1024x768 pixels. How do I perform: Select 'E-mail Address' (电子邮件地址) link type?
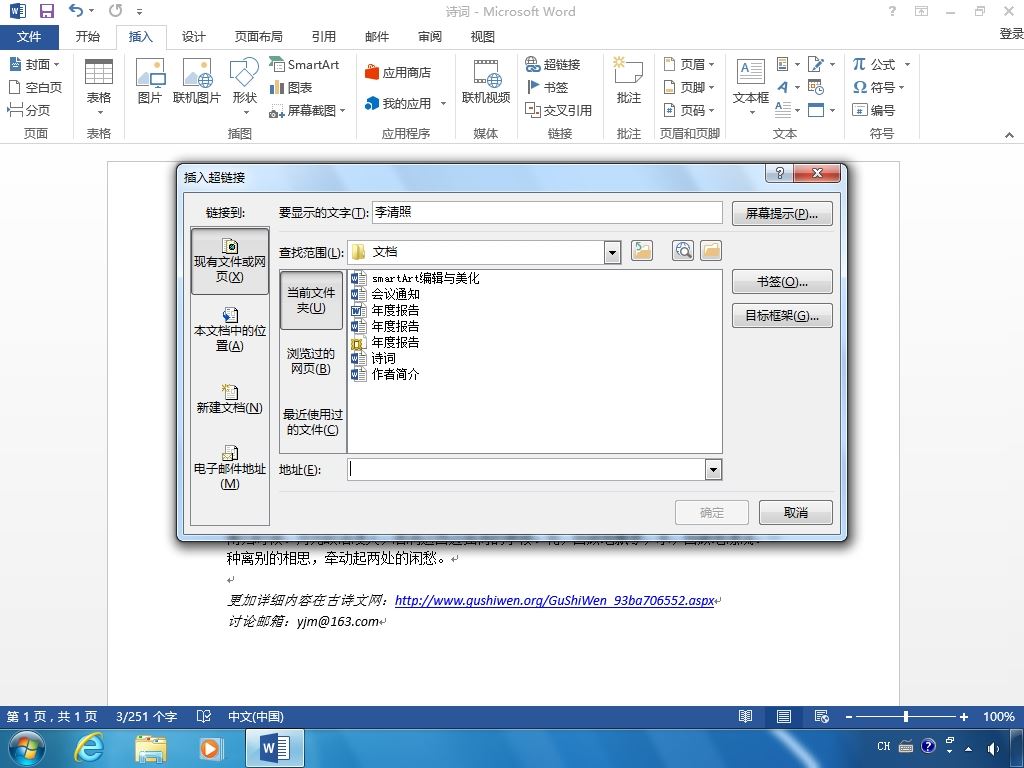coord(230,468)
